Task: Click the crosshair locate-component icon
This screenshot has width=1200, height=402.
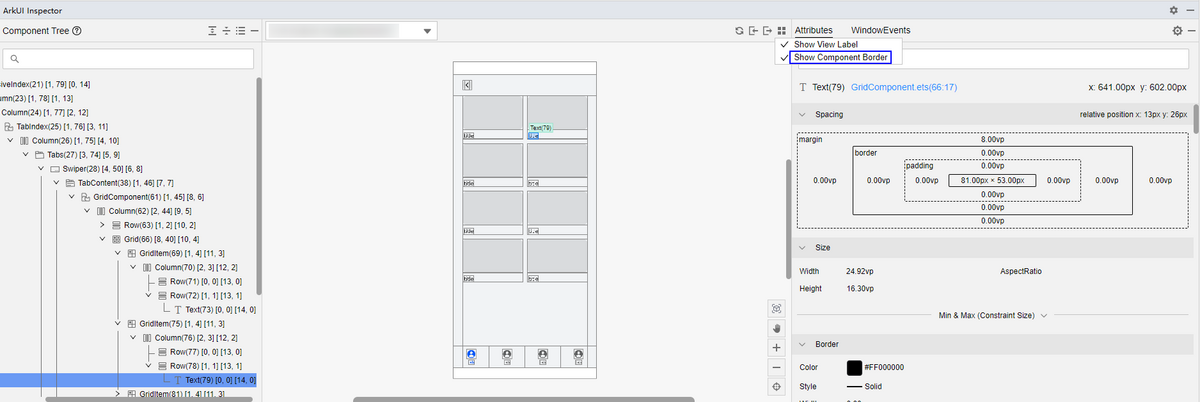Action: point(777,387)
